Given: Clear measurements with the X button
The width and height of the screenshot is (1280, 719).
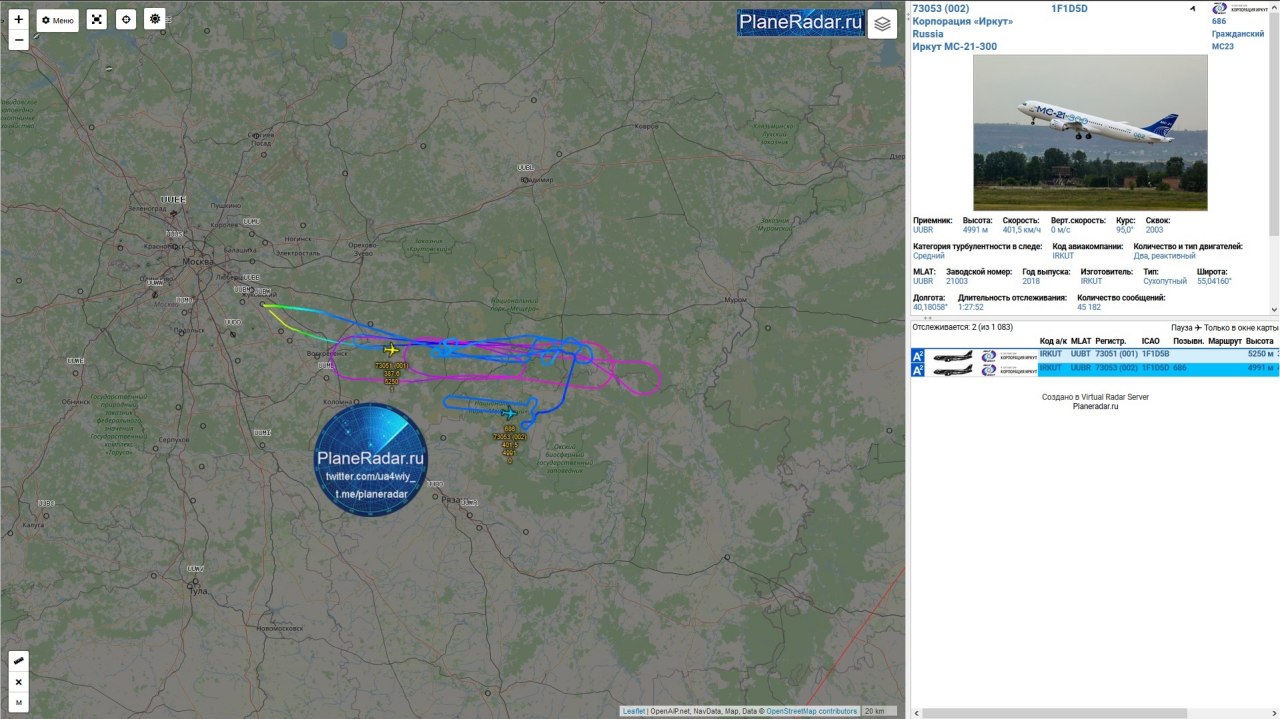Looking at the screenshot, I should pyautogui.click(x=19, y=682).
